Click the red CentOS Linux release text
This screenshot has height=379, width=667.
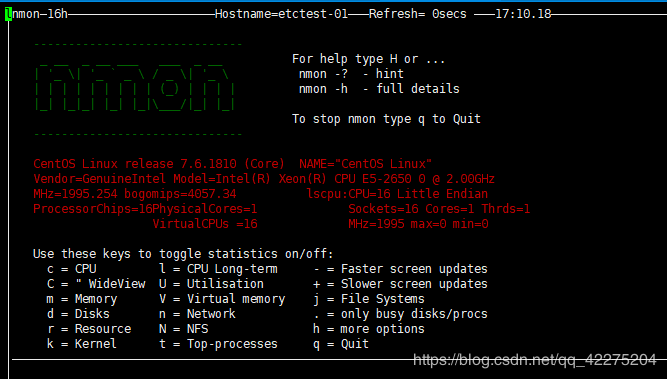[x=159, y=164]
